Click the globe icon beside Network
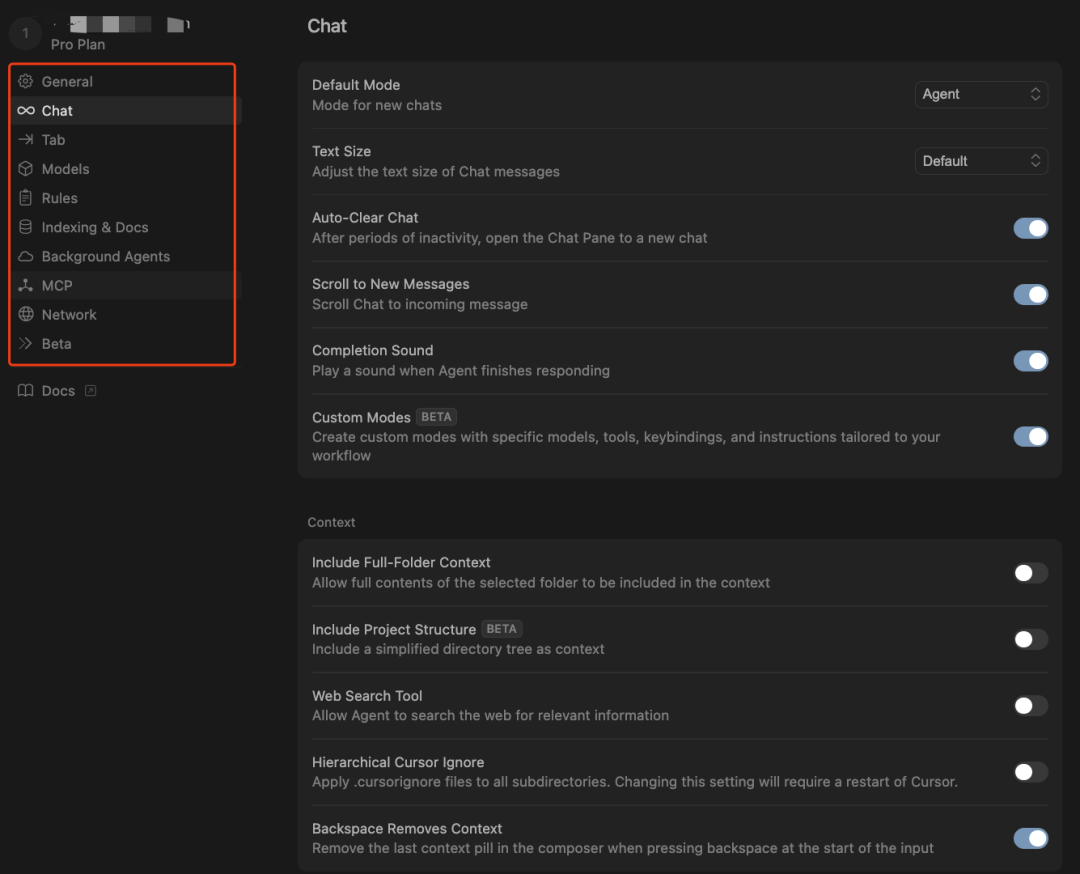This screenshot has width=1080, height=874. (x=26, y=314)
